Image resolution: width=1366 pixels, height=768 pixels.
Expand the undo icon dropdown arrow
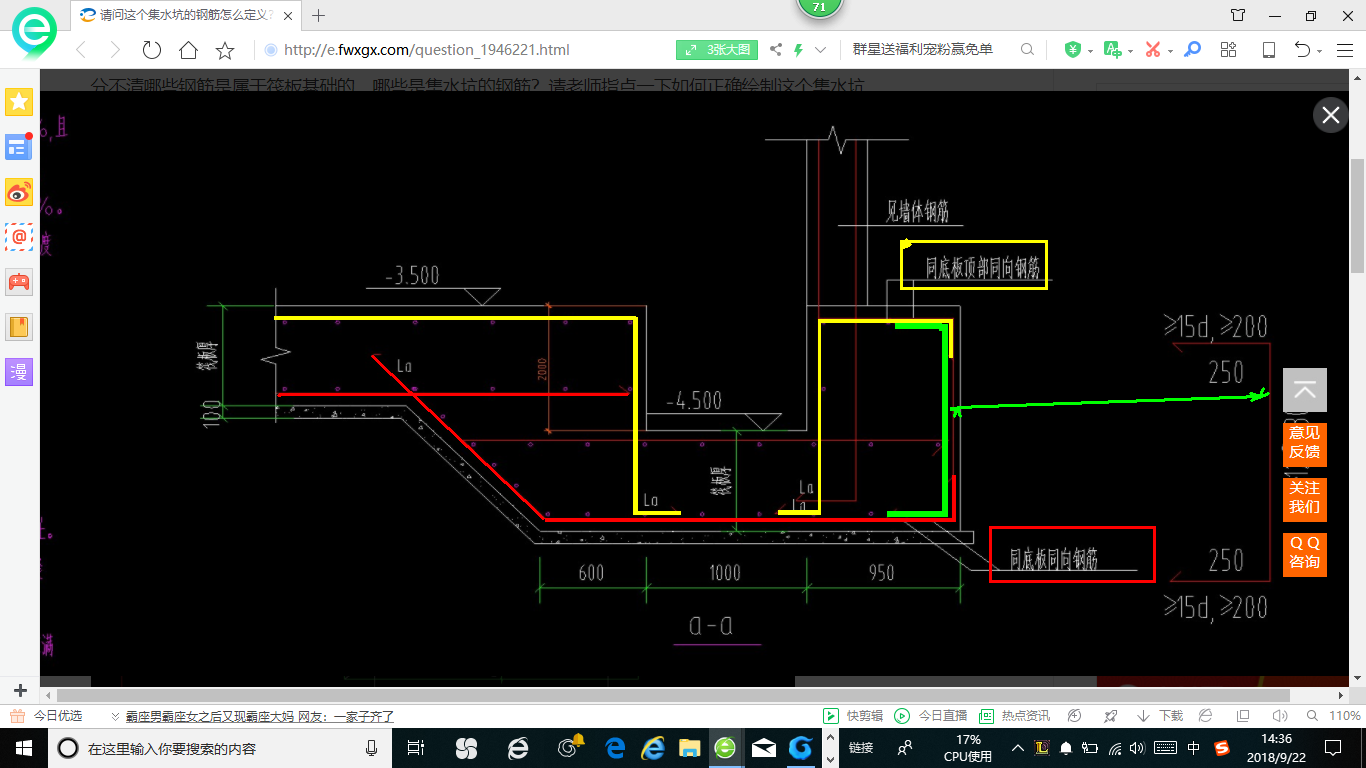[x=1320, y=51]
